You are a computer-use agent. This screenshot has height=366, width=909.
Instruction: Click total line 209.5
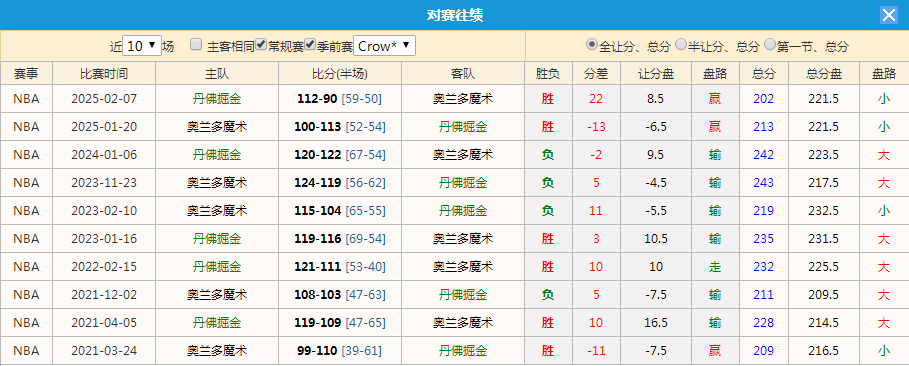[824, 295]
